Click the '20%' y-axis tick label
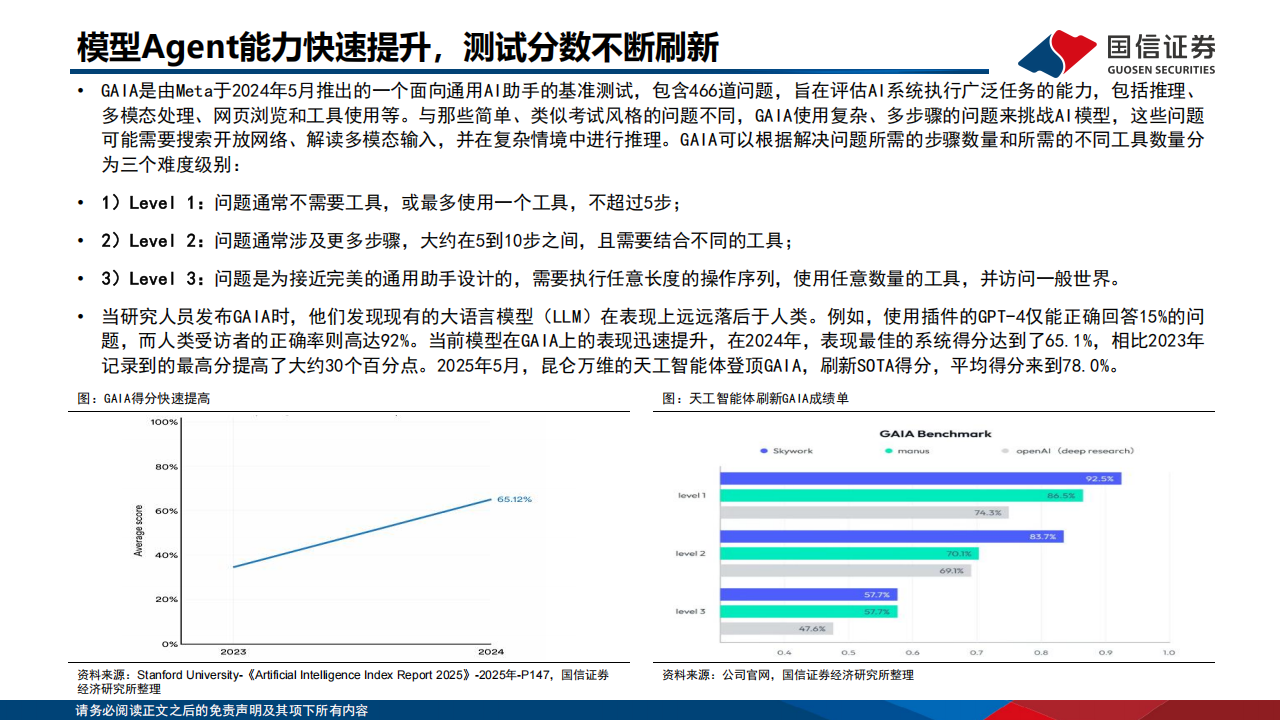The height and width of the screenshot is (720, 1280). 167,599
